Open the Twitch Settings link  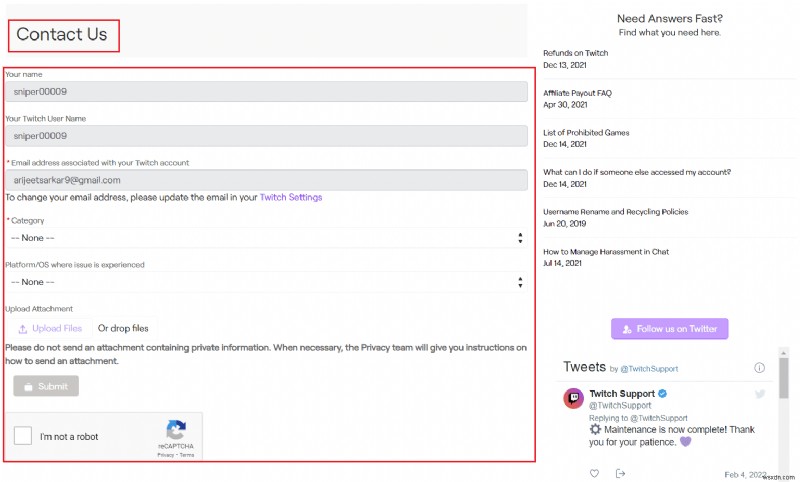coord(291,197)
